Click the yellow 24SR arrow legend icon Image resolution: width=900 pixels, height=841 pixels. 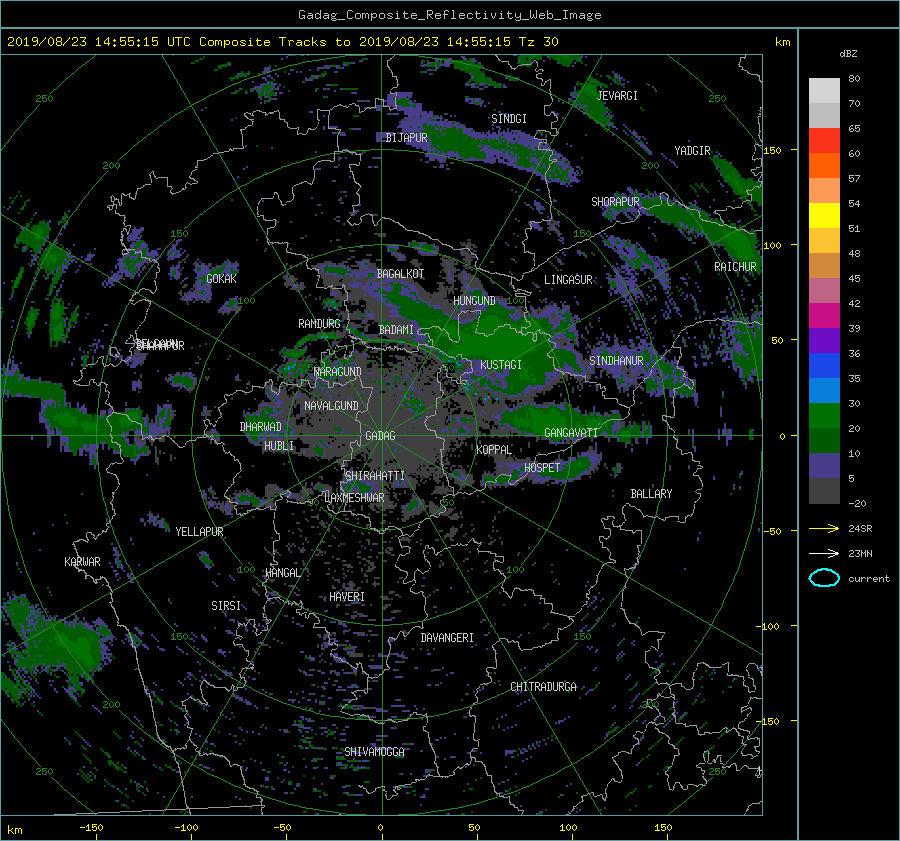824,528
